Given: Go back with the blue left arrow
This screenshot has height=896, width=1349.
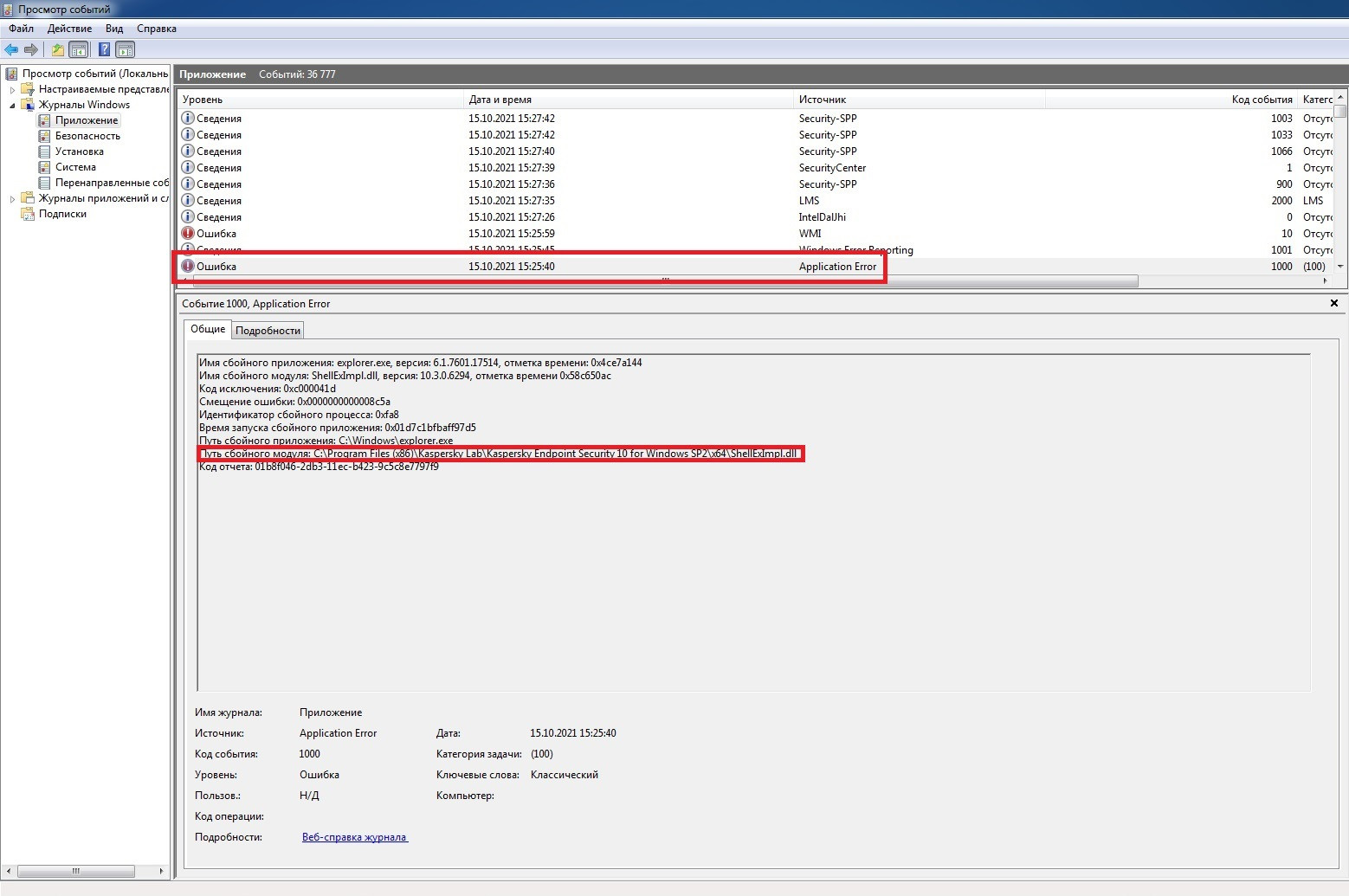Looking at the screenshot, I should [11, 49].
